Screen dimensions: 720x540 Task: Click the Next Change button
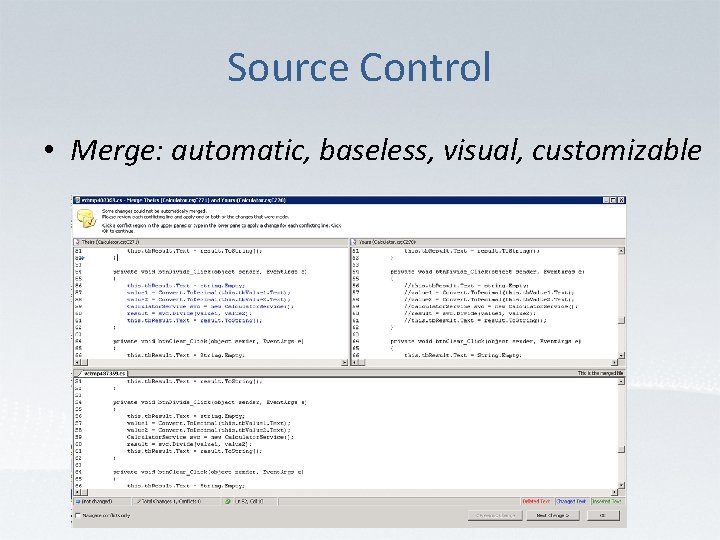[x=552, y=516]
